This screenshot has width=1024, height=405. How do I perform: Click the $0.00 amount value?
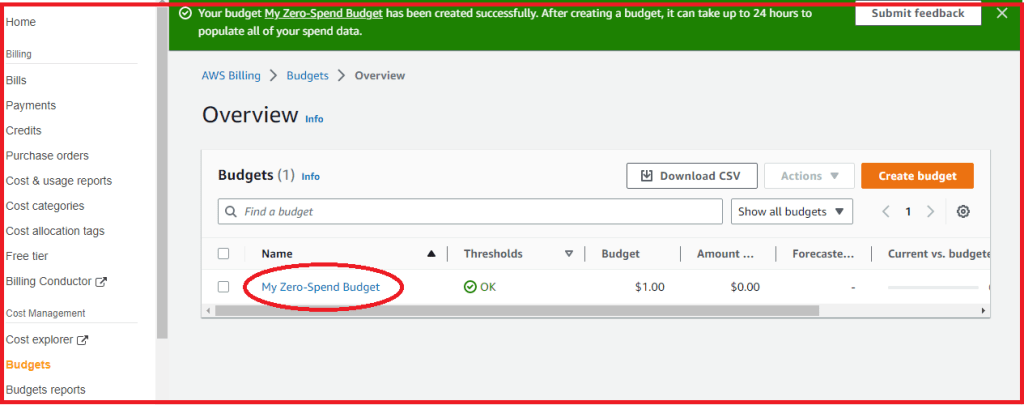point(745,287)
